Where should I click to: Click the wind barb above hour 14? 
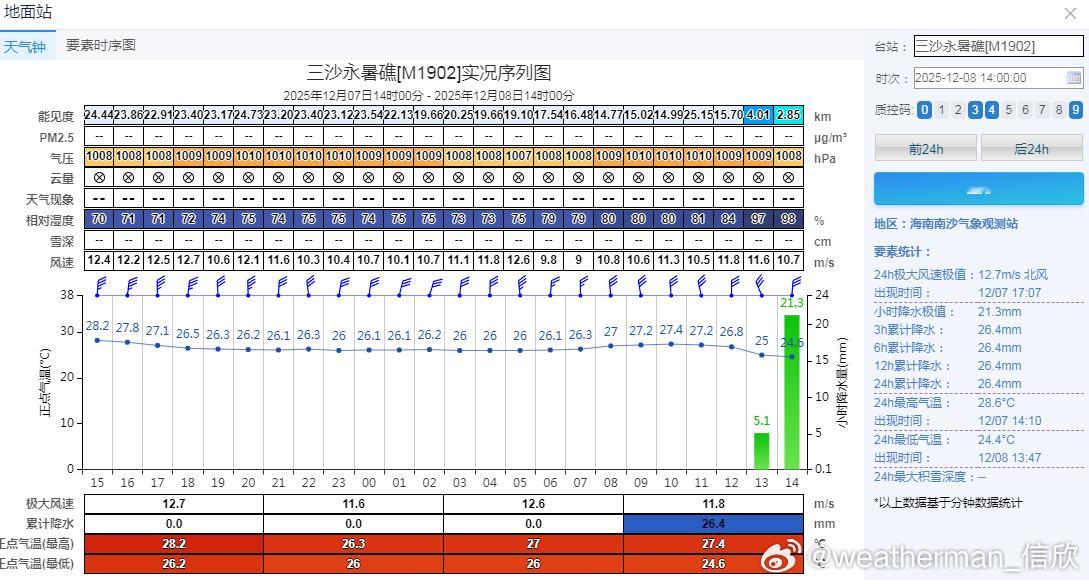point(795,285)
